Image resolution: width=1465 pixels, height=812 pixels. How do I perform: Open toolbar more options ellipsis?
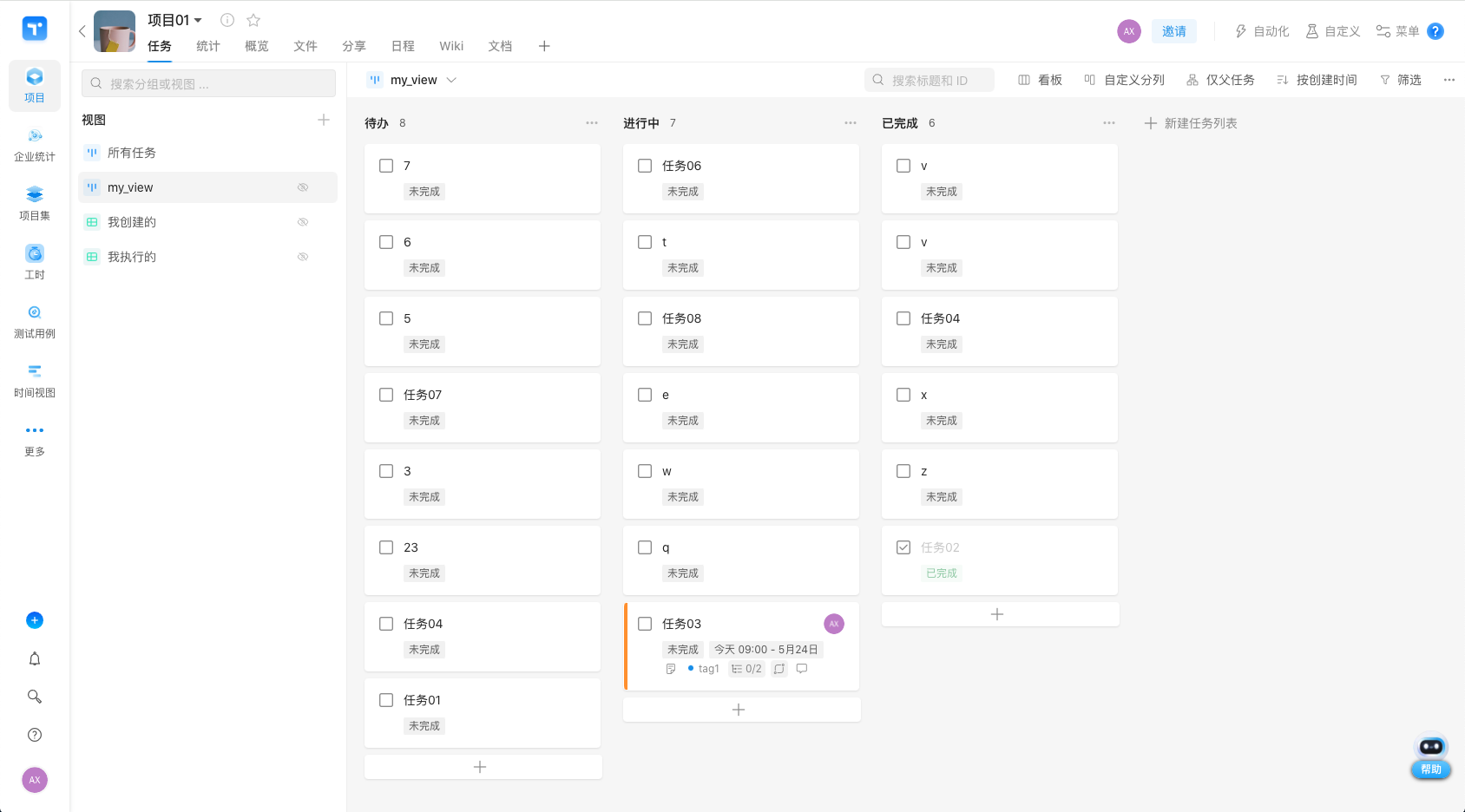tap(1449, 80)
